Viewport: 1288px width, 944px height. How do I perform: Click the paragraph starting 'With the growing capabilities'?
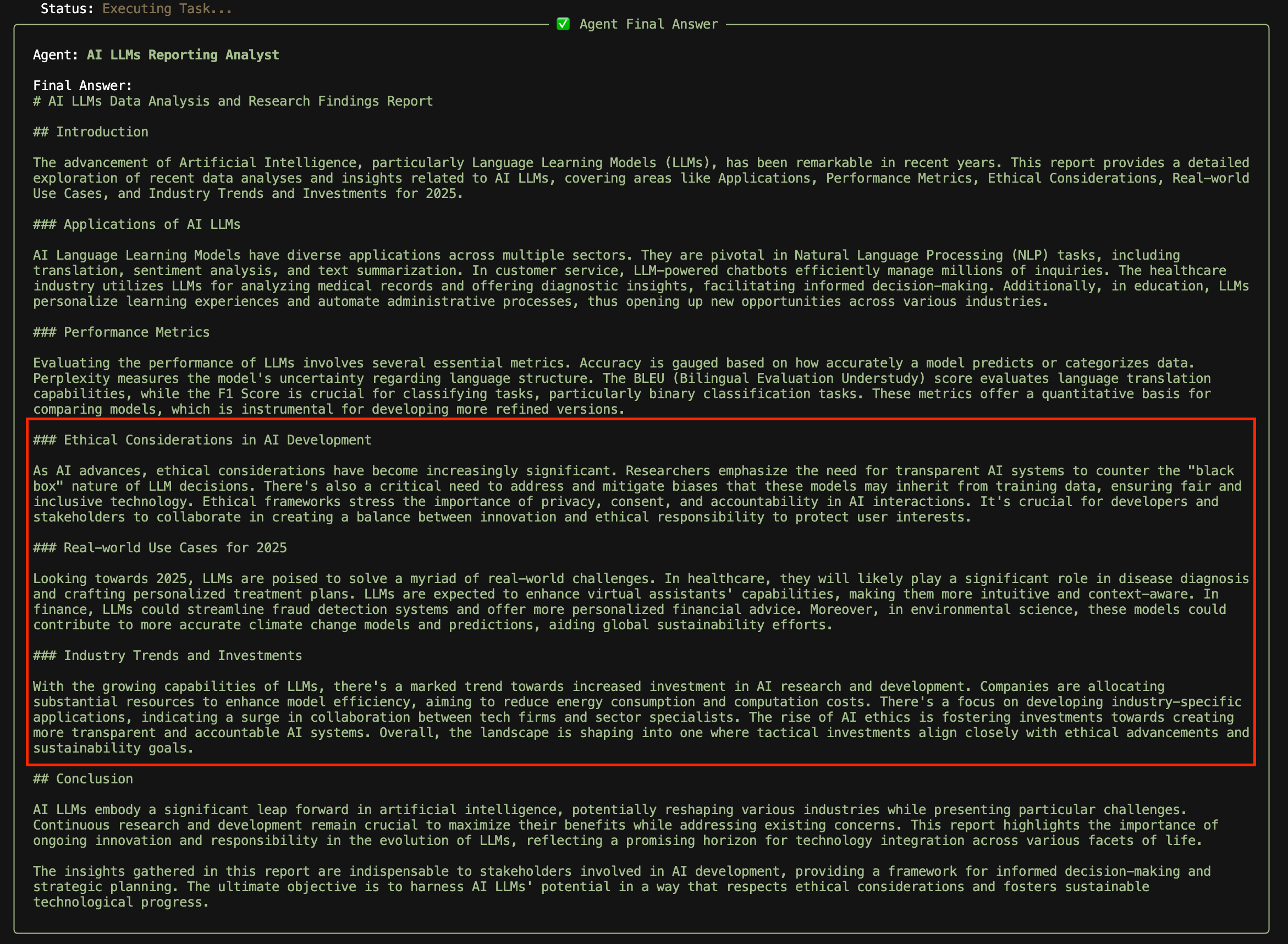[640, 717]
